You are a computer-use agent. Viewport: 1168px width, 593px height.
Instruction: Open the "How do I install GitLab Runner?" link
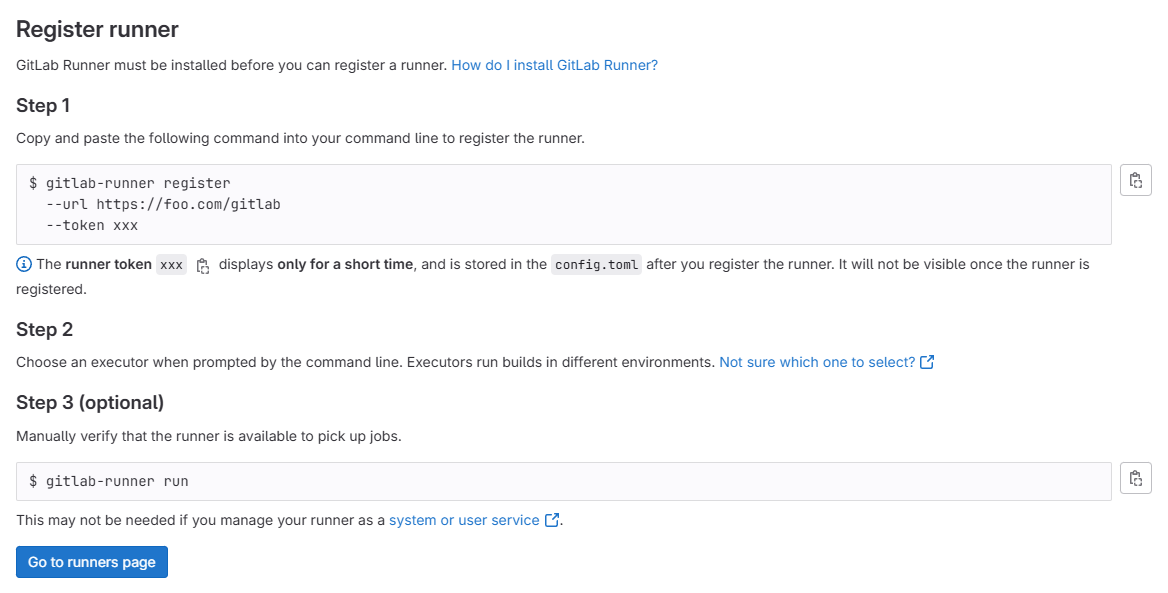[554, 64]
